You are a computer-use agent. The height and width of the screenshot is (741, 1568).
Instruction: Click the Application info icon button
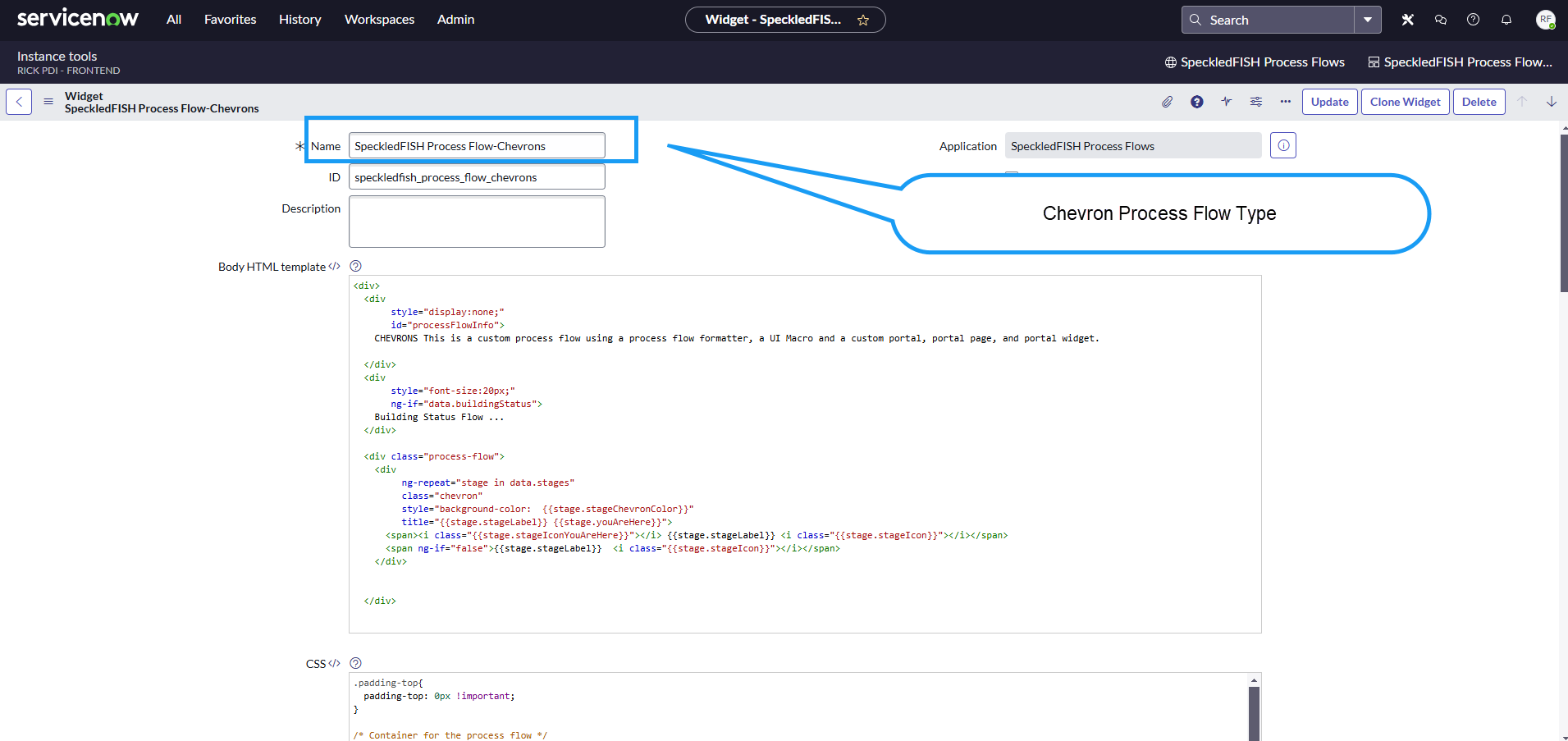pos(1283,145)
